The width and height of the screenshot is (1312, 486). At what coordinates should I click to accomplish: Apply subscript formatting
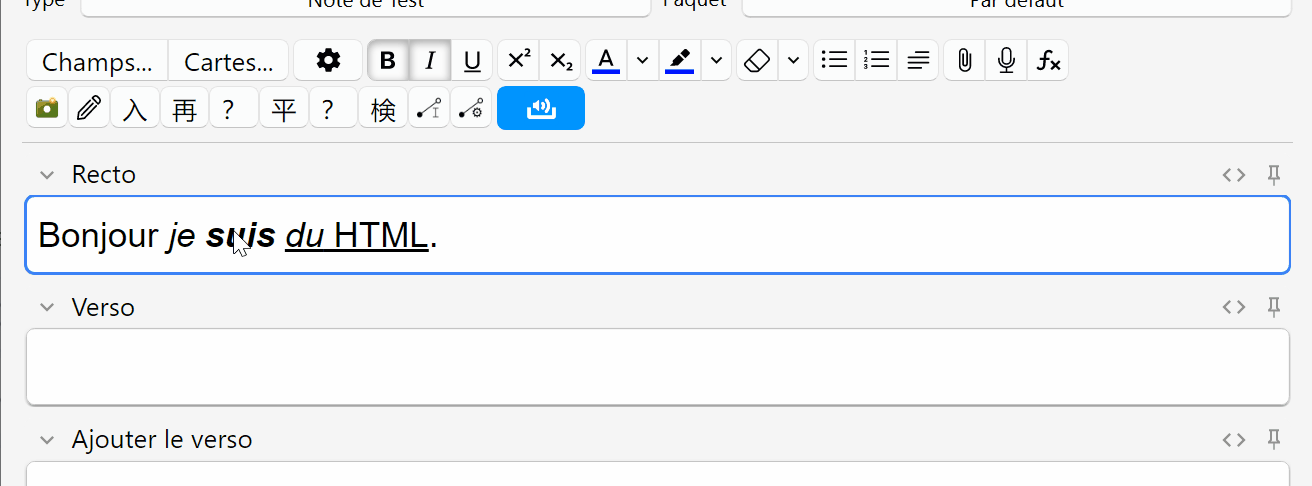pos(561,61)
